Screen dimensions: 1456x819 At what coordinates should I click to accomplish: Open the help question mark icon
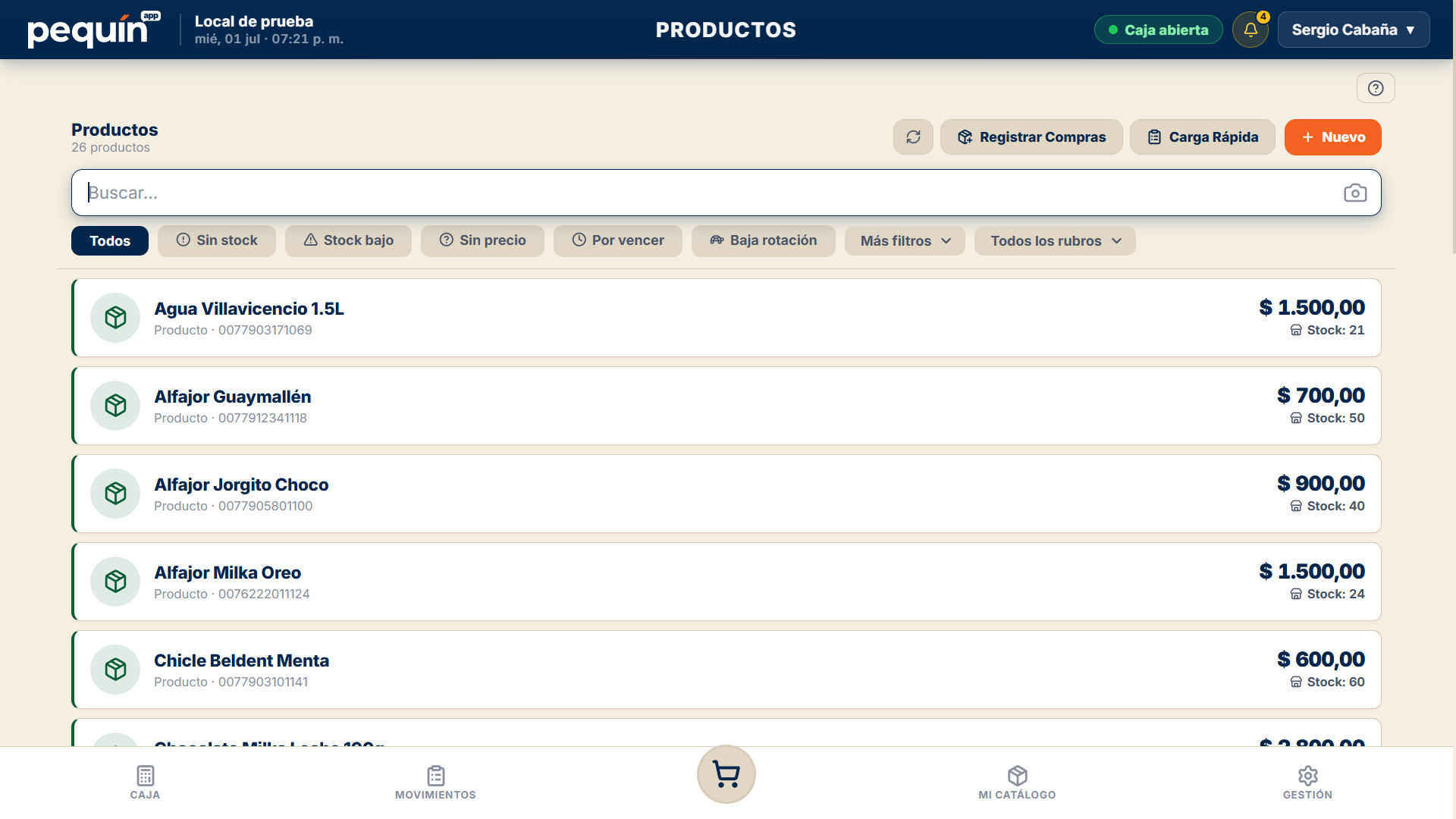[x=1376, y=88]
